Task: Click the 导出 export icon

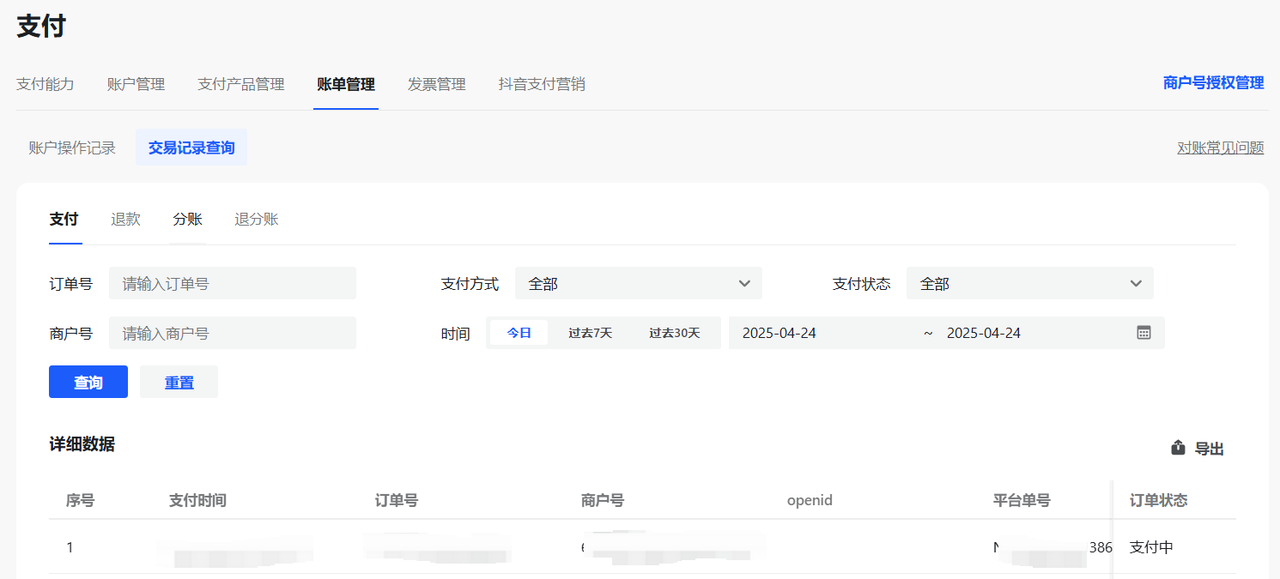Action: pos(1178,448)
